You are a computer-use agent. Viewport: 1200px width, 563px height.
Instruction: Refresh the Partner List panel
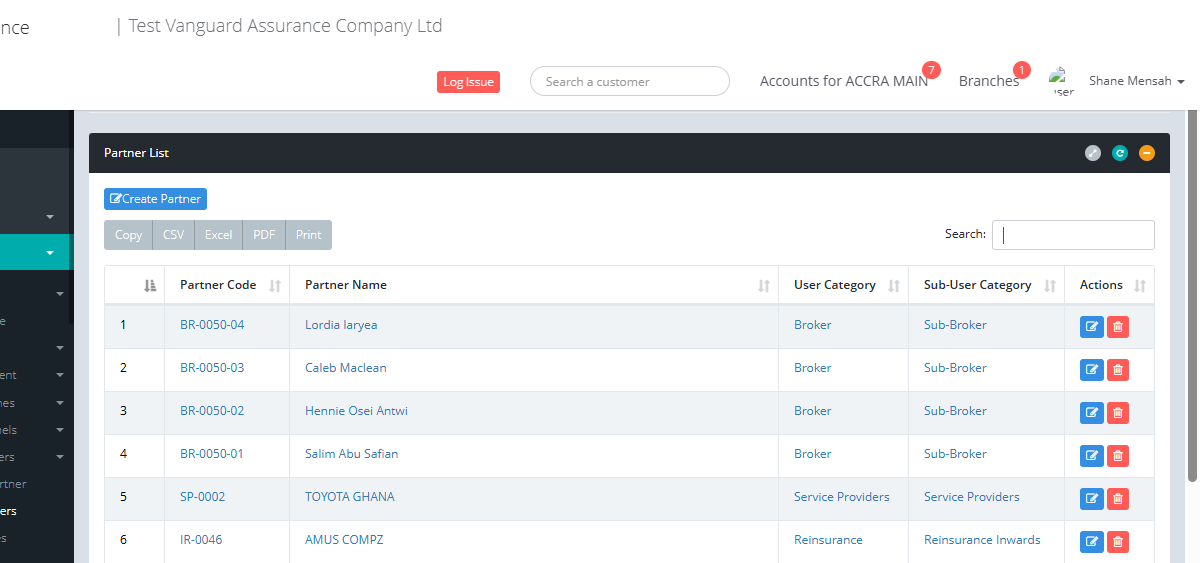1120,153
